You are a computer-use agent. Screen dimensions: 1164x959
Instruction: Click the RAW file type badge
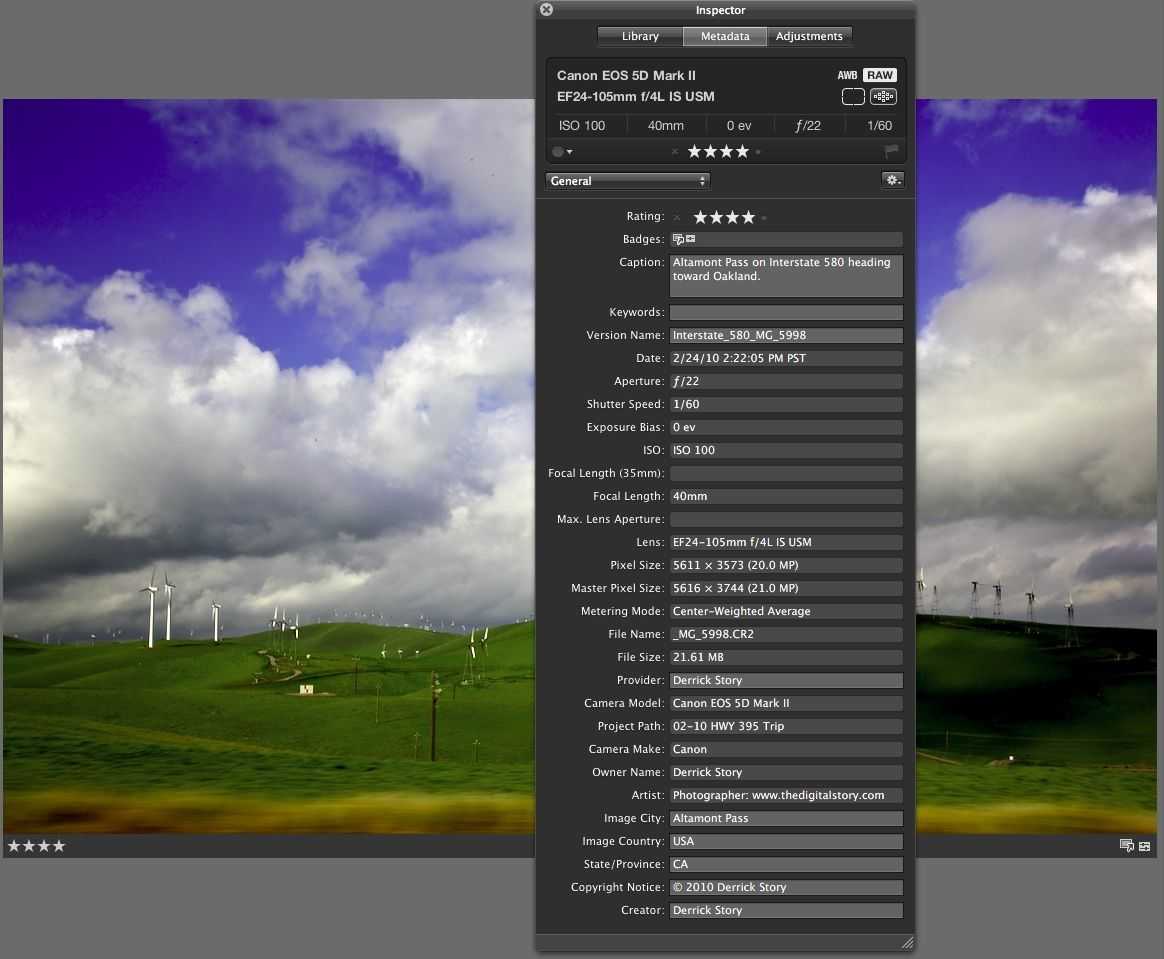click(x=880, y=75)
